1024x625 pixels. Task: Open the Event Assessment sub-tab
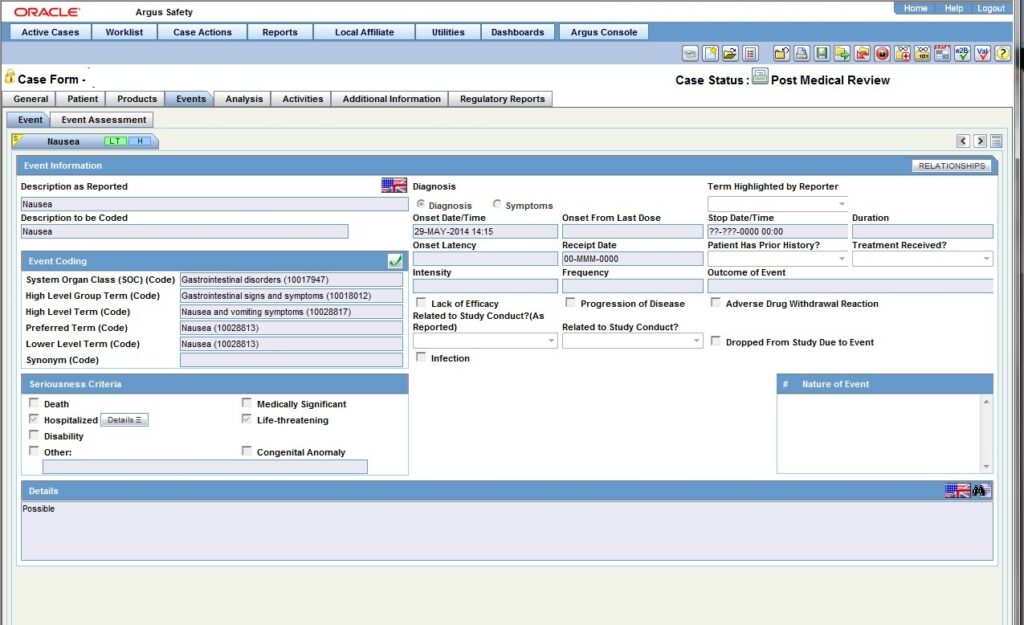[x=104, y=120]
